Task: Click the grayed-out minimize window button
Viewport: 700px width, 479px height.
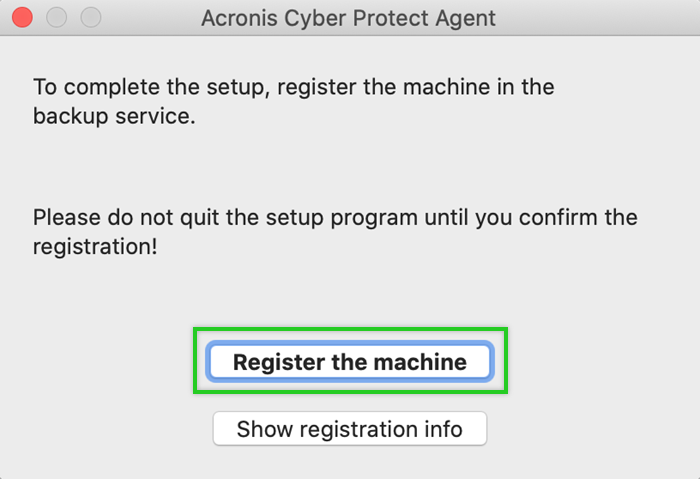Action: coord(57,17)
